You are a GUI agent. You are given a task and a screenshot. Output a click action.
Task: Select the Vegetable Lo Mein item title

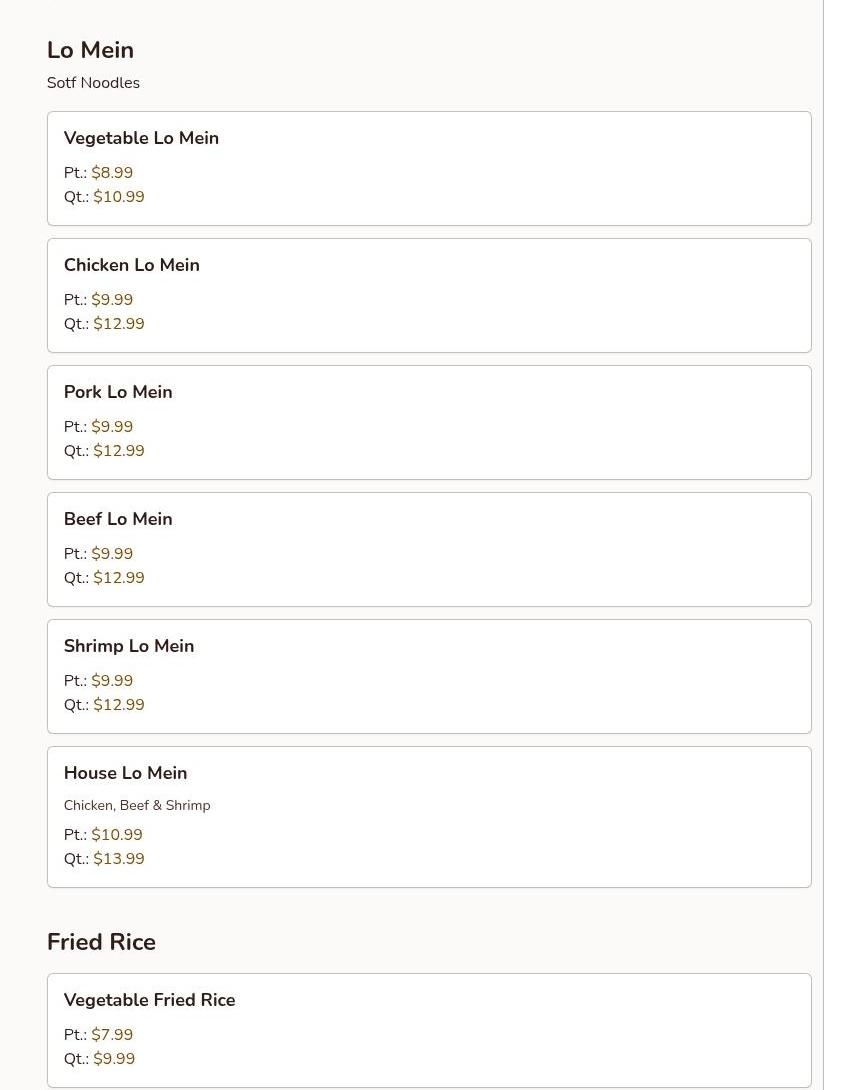(141, 138)
